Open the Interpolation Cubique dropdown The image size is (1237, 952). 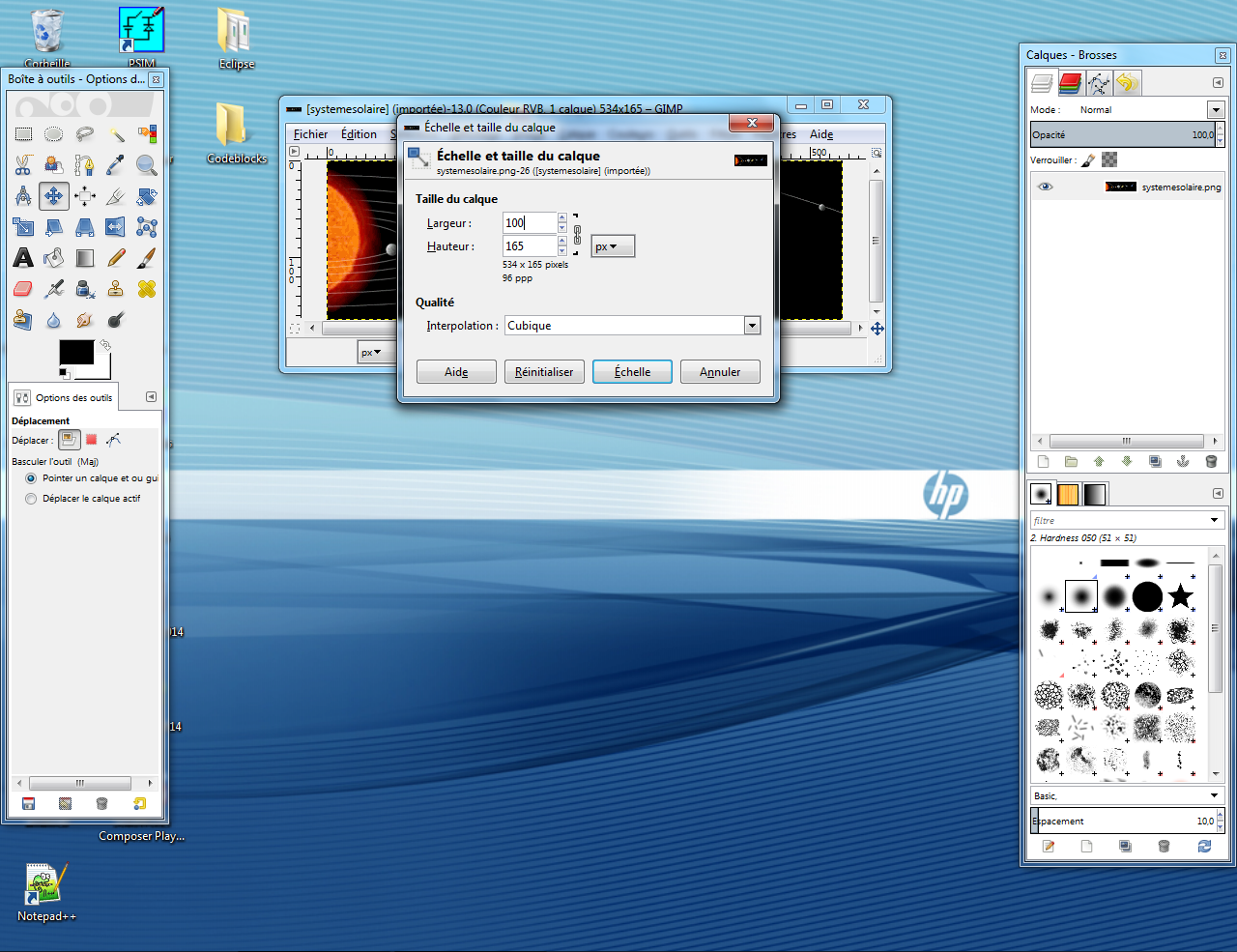[632, 326]
